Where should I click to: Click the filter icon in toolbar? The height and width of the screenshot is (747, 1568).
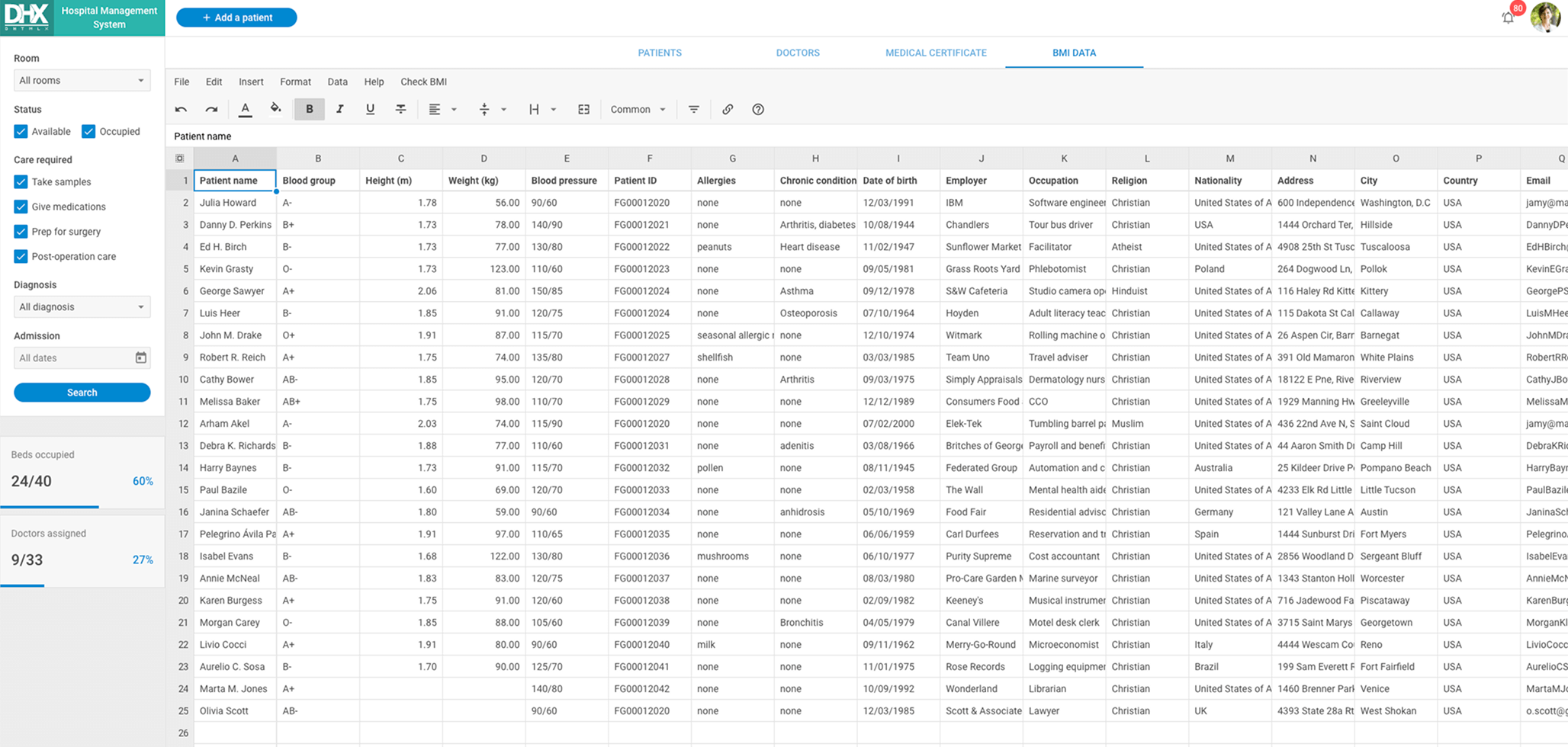click(693, 109)
